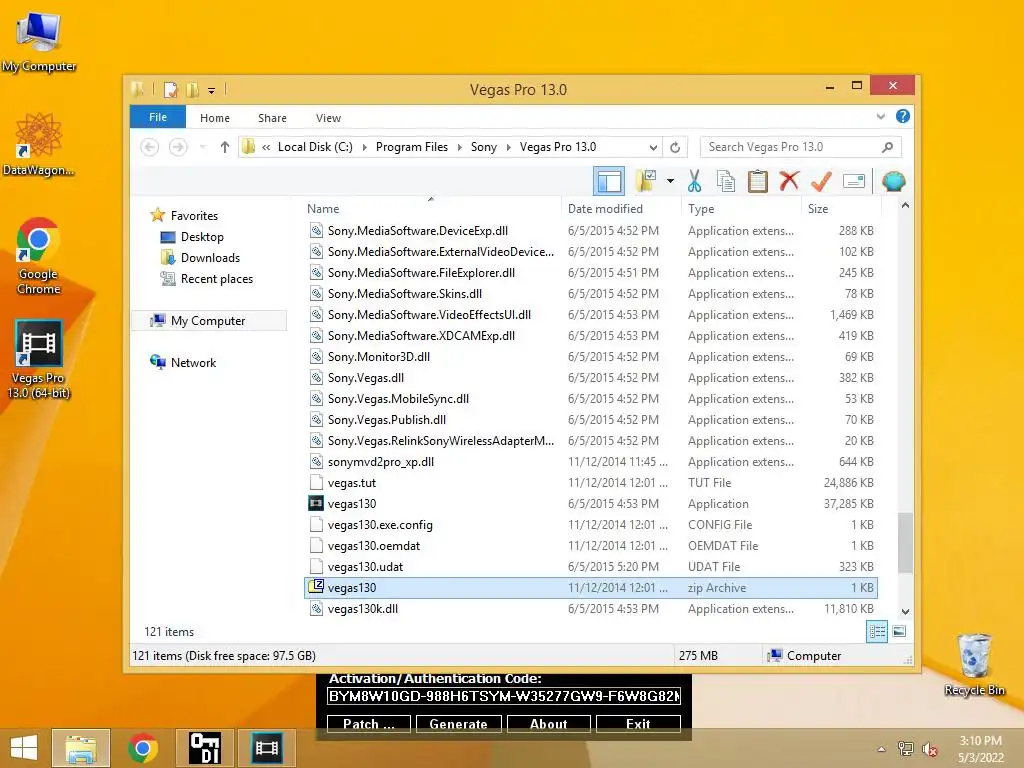
Task: Go back with the Back arrow
Action: [x=150, y=147]
